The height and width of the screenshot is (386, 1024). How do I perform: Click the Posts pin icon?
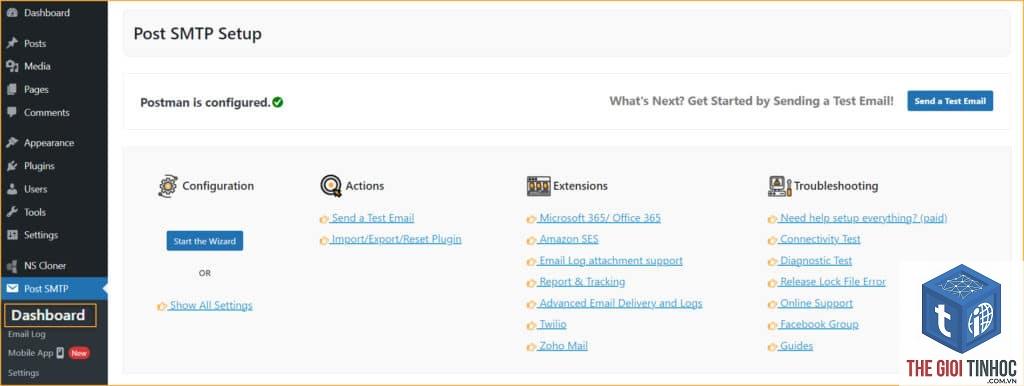click(x=11, y=43)
